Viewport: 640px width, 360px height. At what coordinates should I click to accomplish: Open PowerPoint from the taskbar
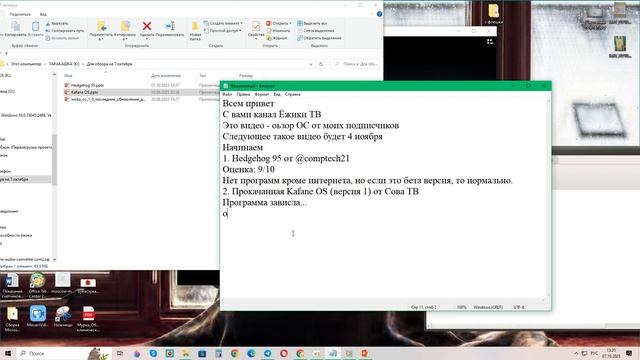pyautogui.click(x=364, y=353)
